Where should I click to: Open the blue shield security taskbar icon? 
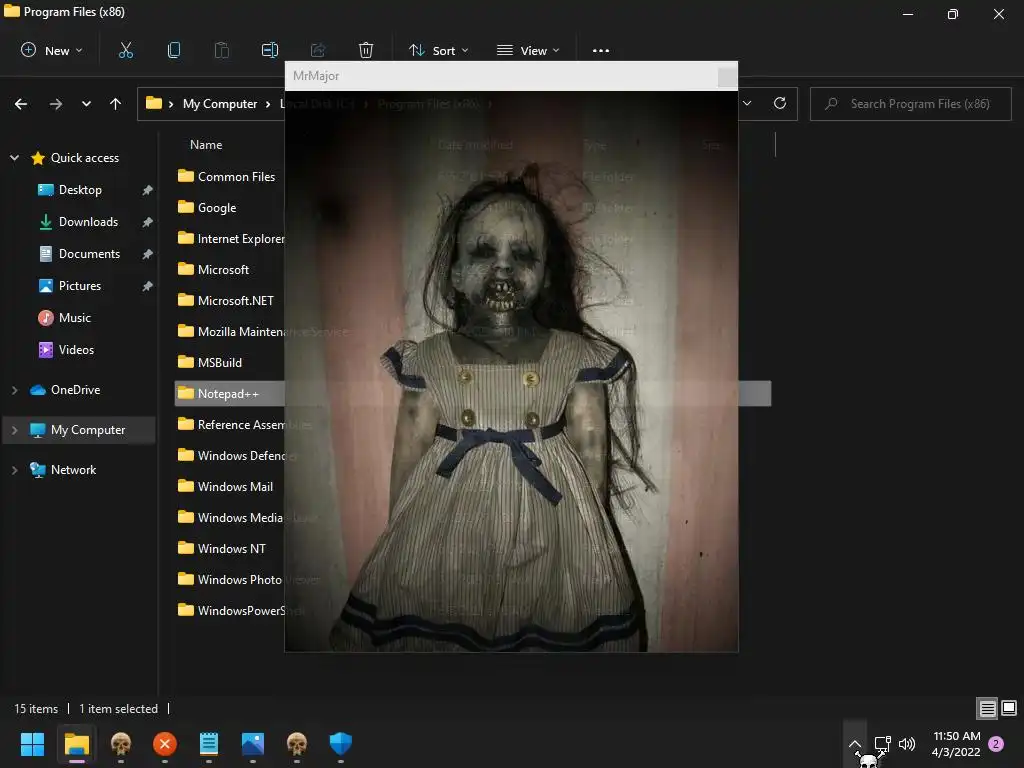click(x=341, y=744)
